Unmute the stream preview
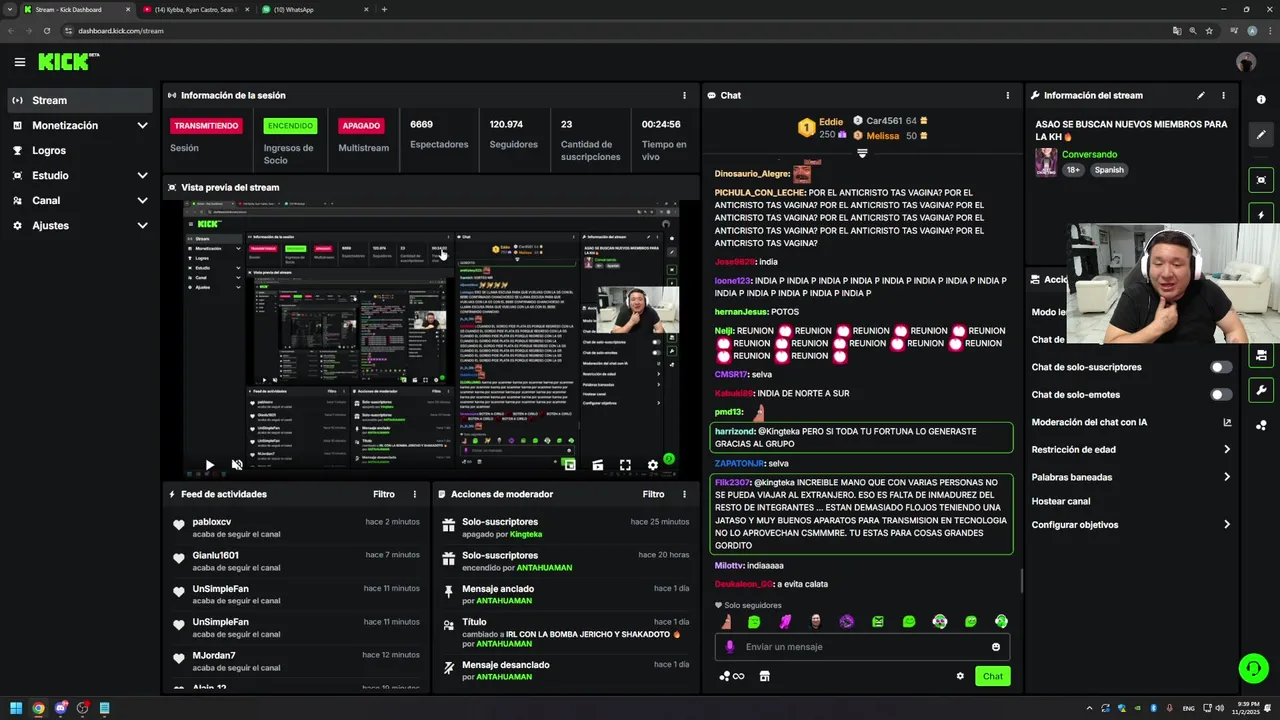 (237, 465)
